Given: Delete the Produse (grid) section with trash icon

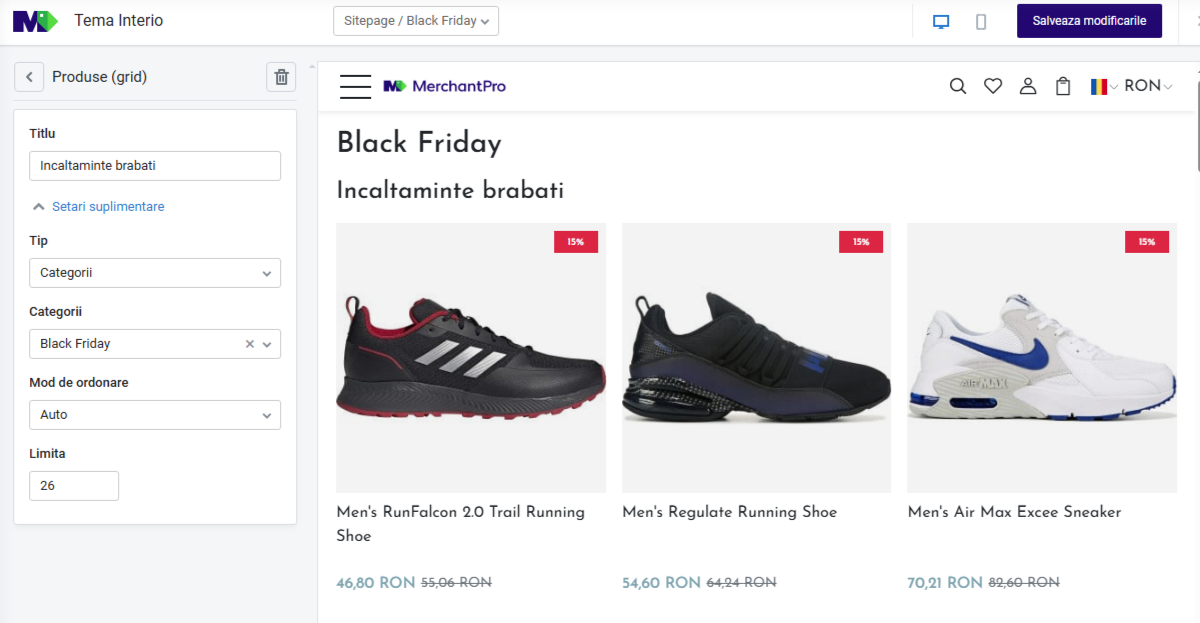Looking at the screenshot, I should 281,77.
